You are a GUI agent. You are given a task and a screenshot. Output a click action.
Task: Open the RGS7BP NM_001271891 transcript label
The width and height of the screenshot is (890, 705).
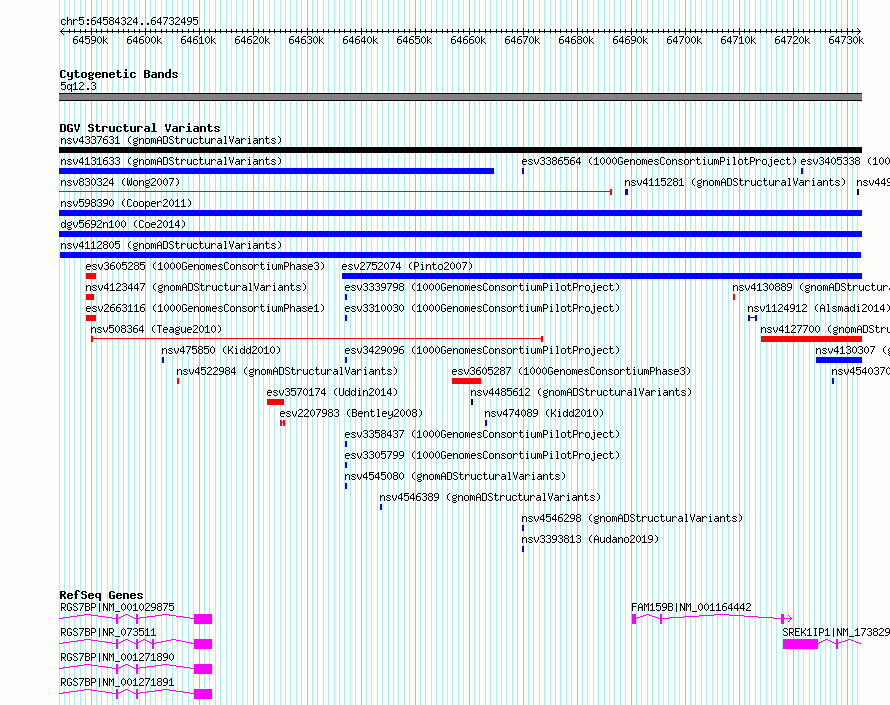click(117, 682)
